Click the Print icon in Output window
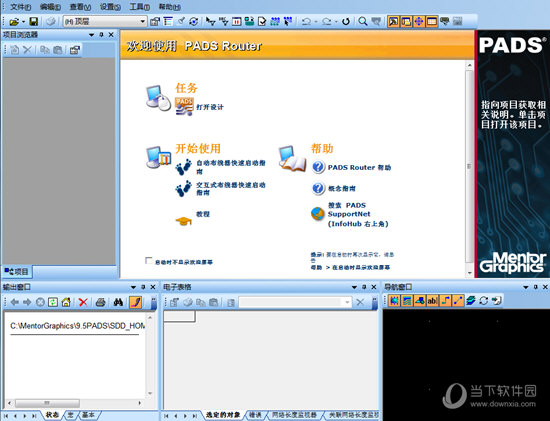Screen dimensions: 550x421 (101, 302)
